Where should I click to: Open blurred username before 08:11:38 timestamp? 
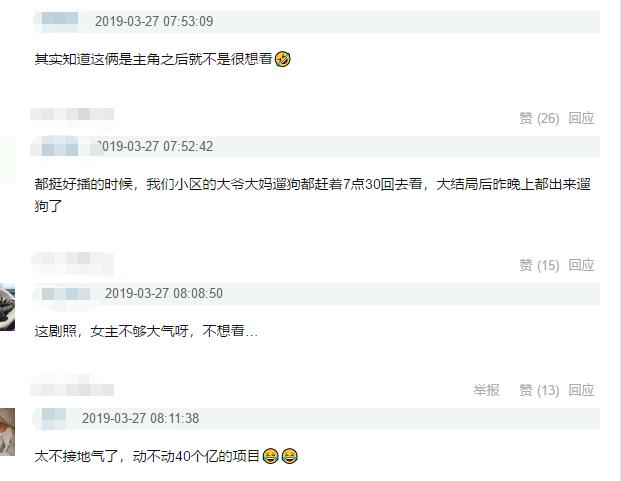click(54, 419)
